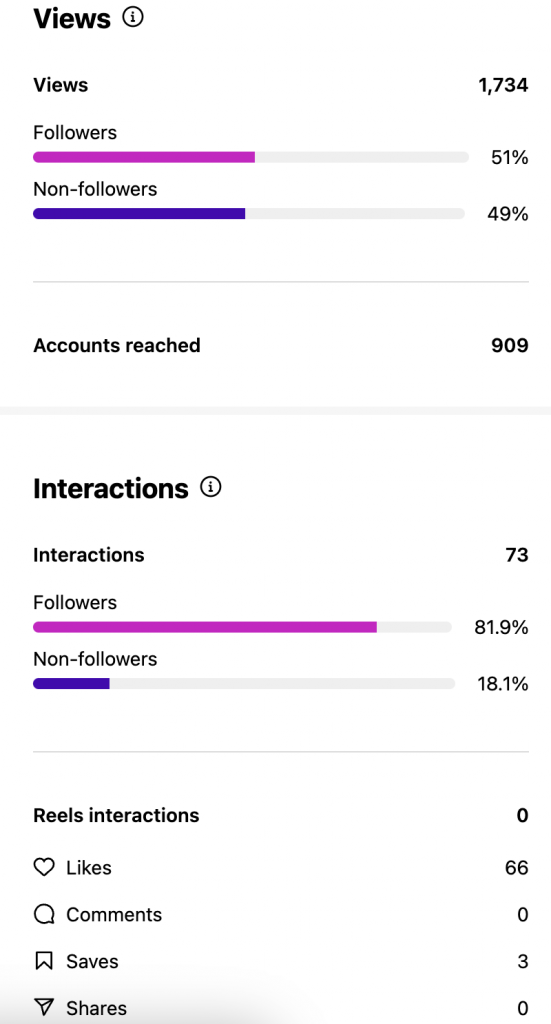This screenshot has width=551, height=1024.
Task: Click the Reels interactions row label
Action: point(116,815)
